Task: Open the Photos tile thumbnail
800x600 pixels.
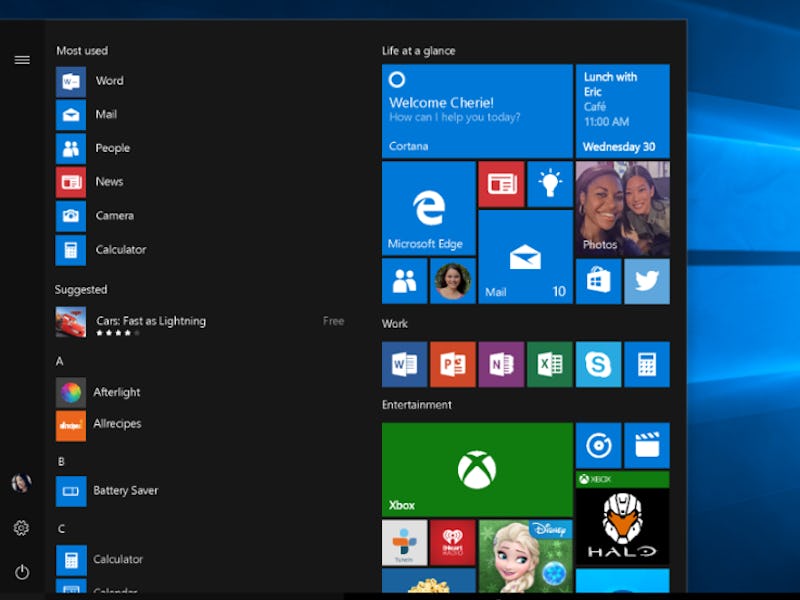Action: [622, 208]
